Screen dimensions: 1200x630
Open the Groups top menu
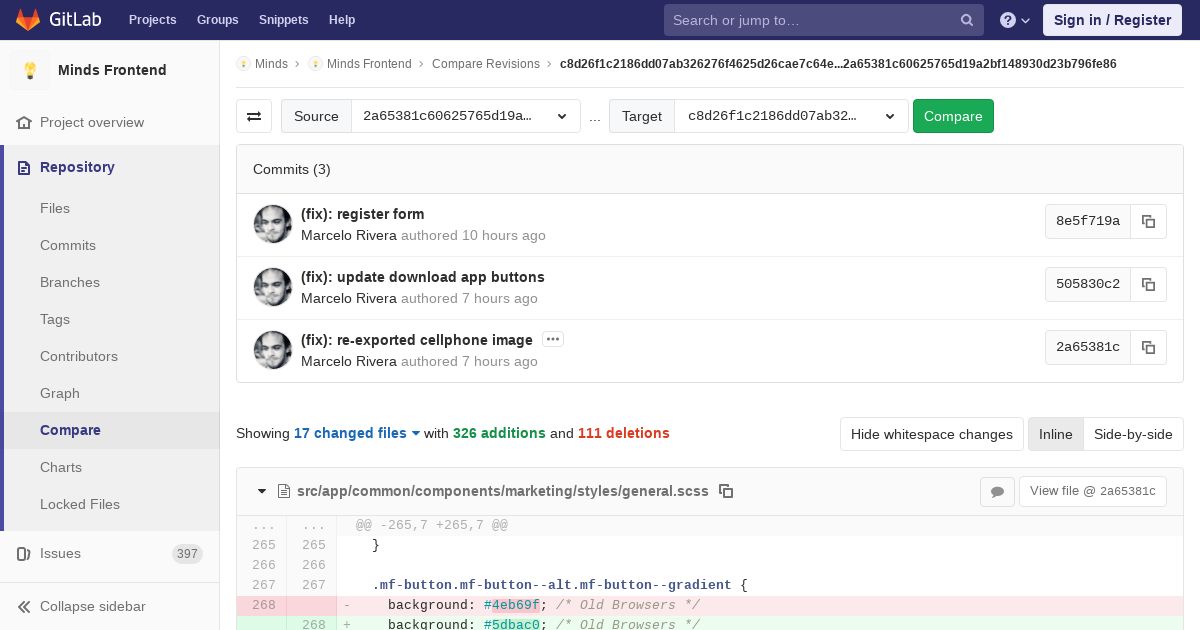(x=217, y=20)
